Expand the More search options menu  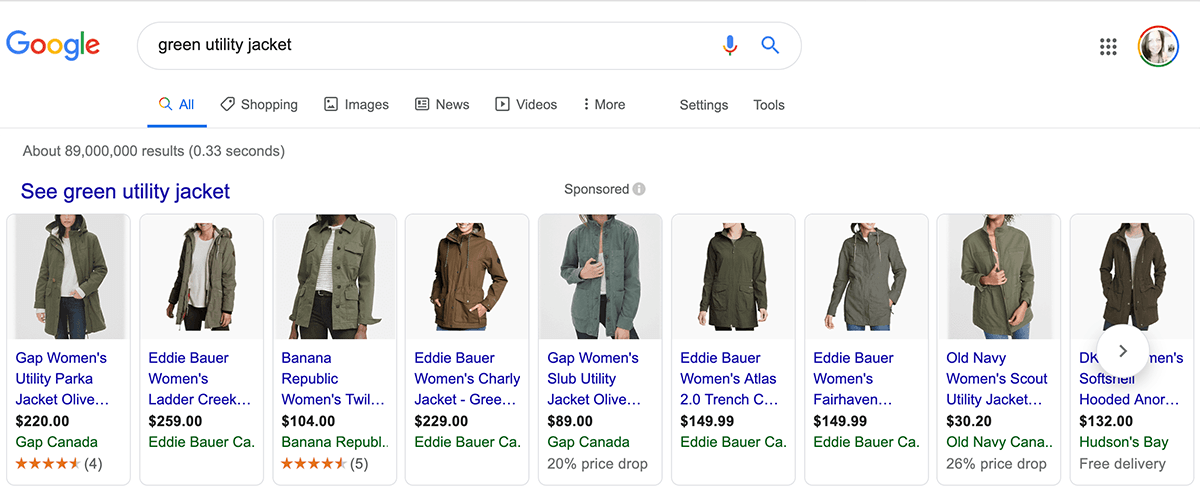[x=604, y=104]
